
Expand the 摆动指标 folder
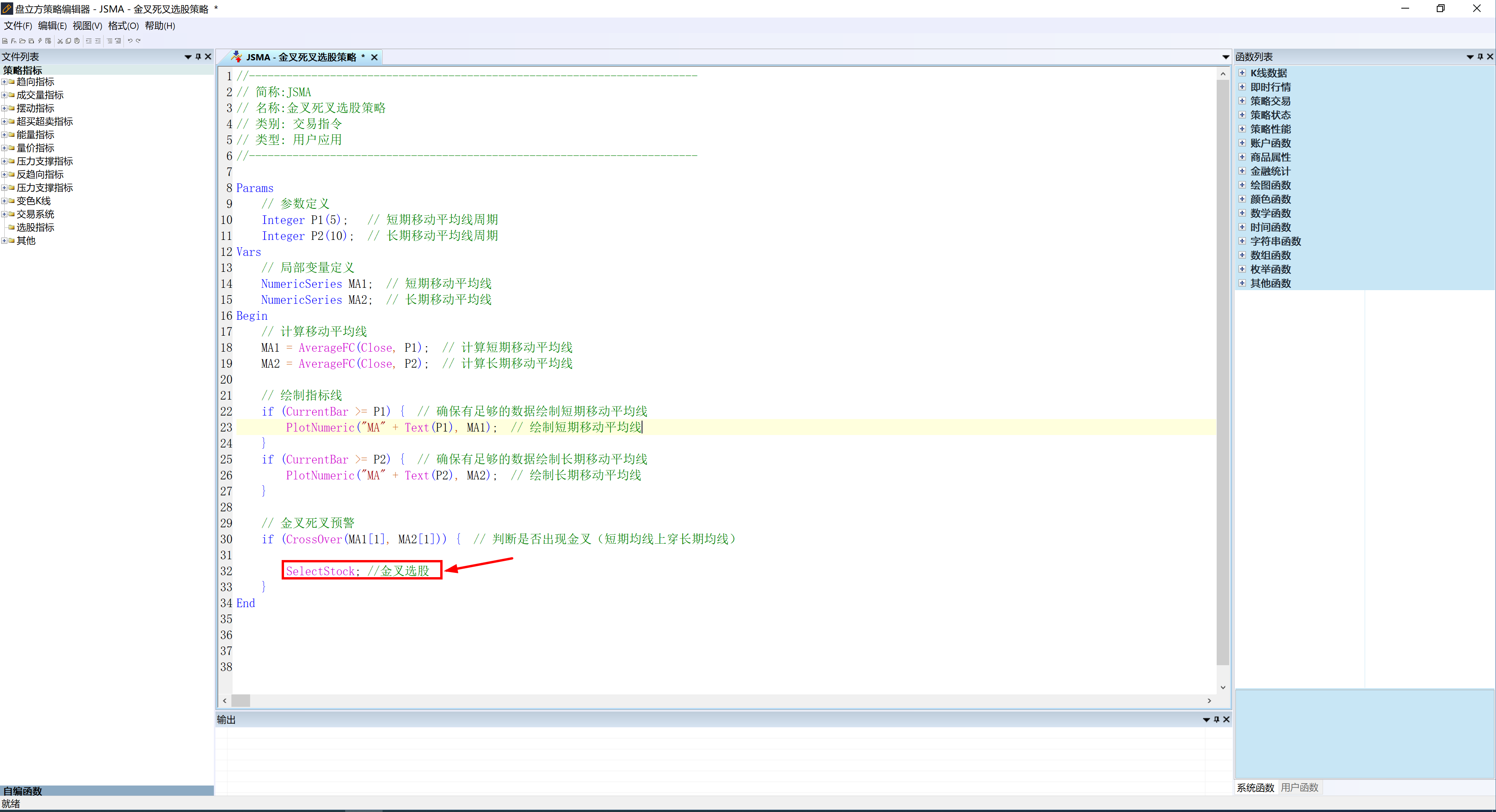(x=4, y=108)
